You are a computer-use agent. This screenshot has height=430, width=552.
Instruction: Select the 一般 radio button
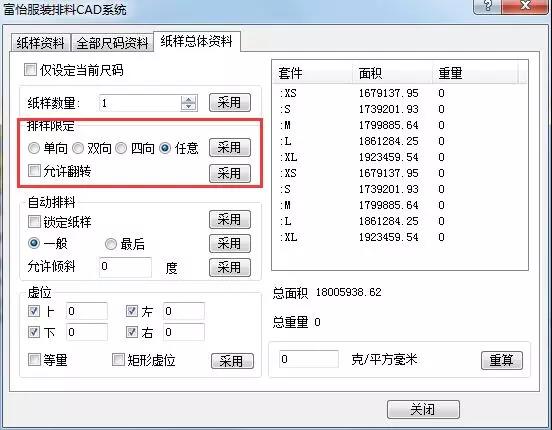(34, 243)
